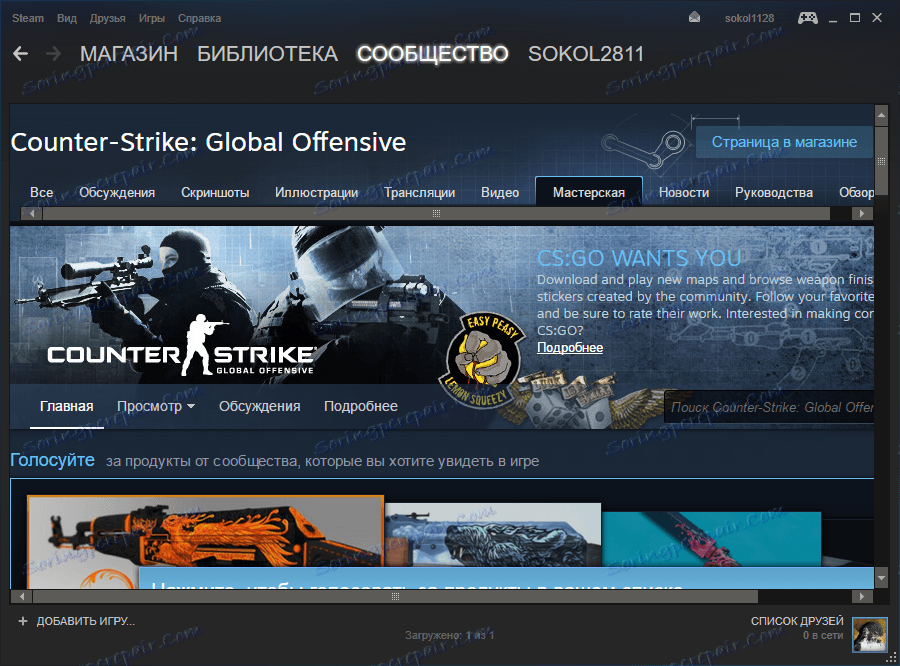Go back with the left arrow

(20, 54)
